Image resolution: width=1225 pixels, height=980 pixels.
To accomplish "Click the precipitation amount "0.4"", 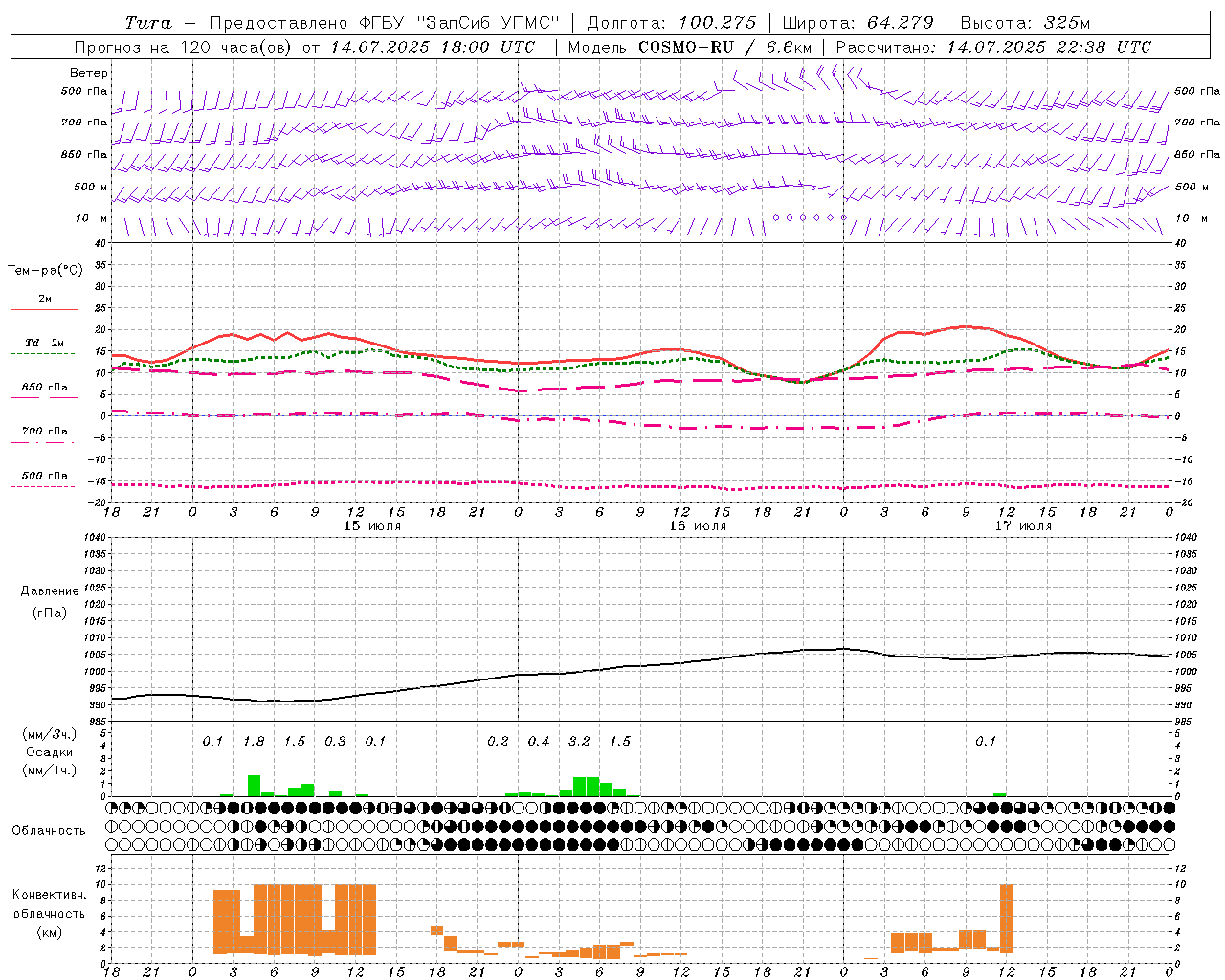I will point(539,742).
